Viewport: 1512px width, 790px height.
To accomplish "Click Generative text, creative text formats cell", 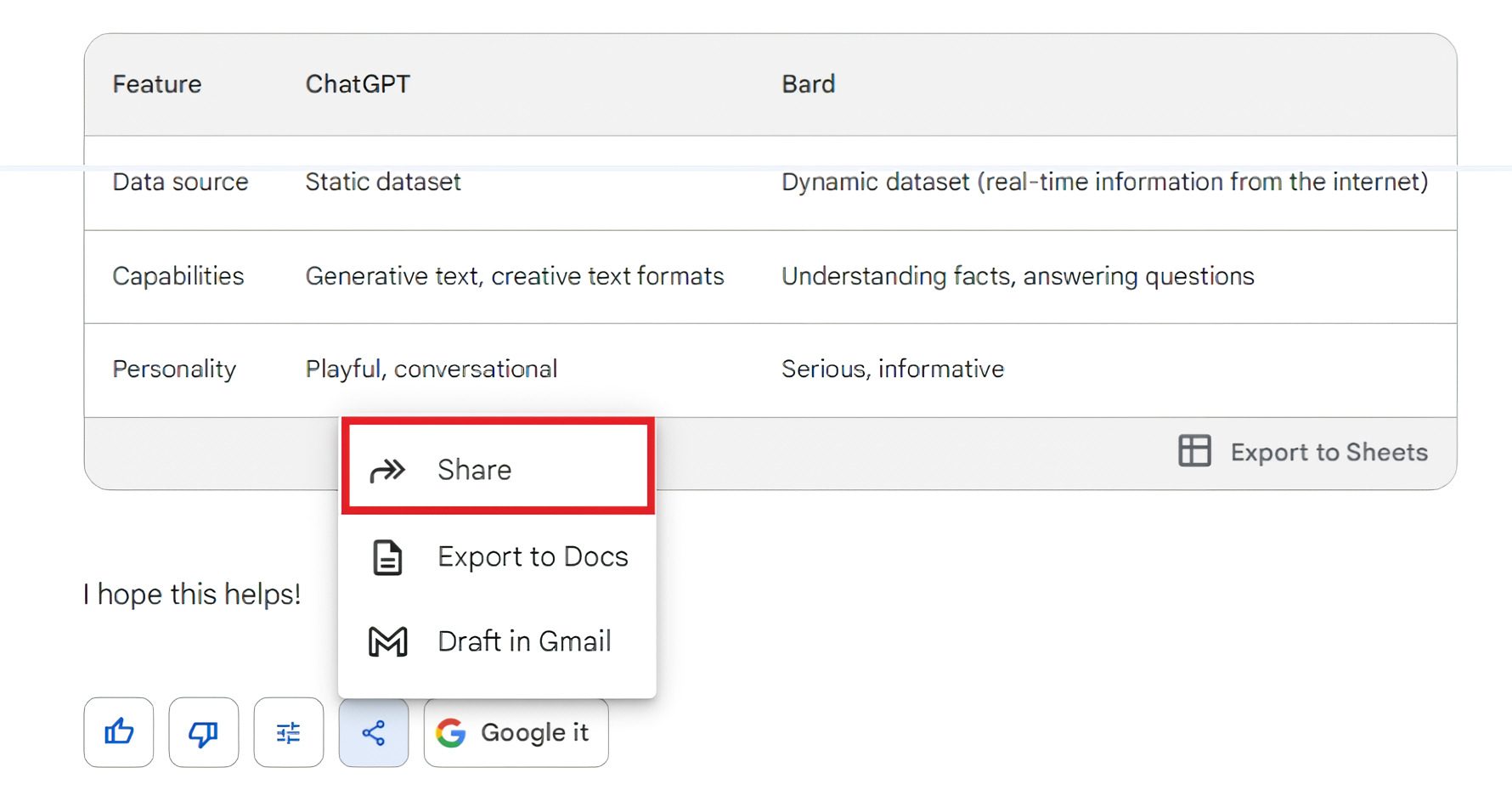I will (x=515, y=276).
